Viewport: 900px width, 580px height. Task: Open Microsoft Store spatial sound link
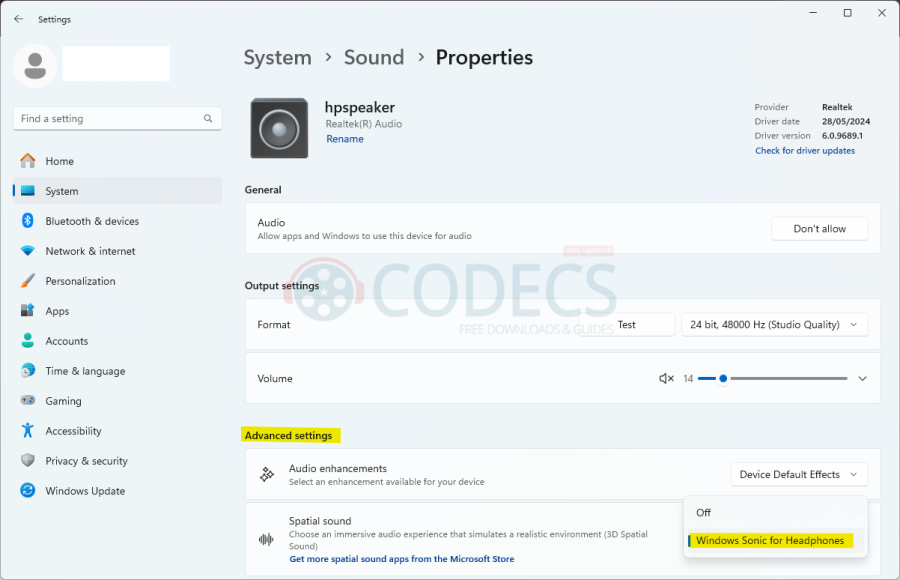[402, 559]
